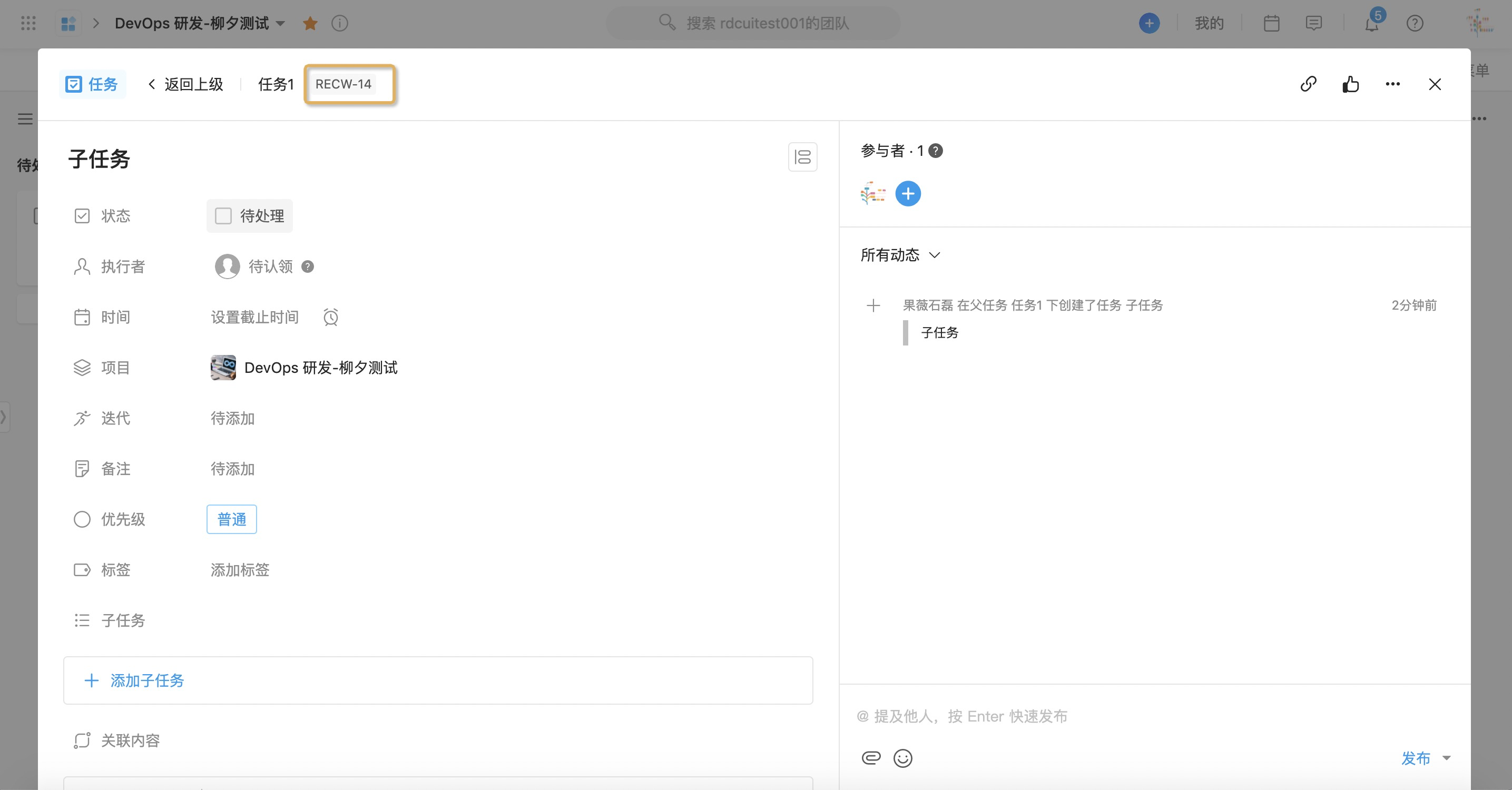Open the calendar icon in top bar

(1271, 24)
